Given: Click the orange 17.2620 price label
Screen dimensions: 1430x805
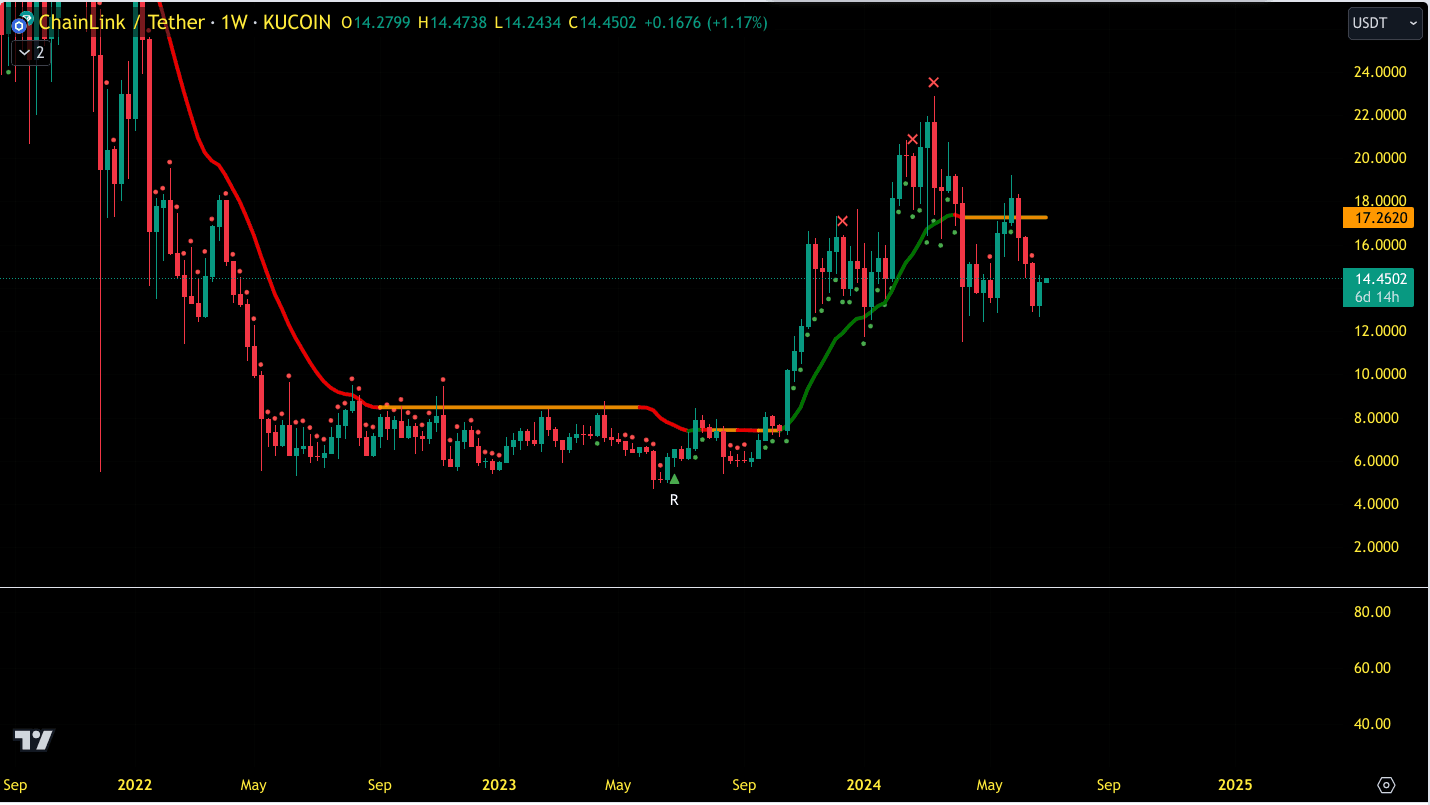Looking at the screenshot, I should pyautogui.click(x=1379, y=217).
